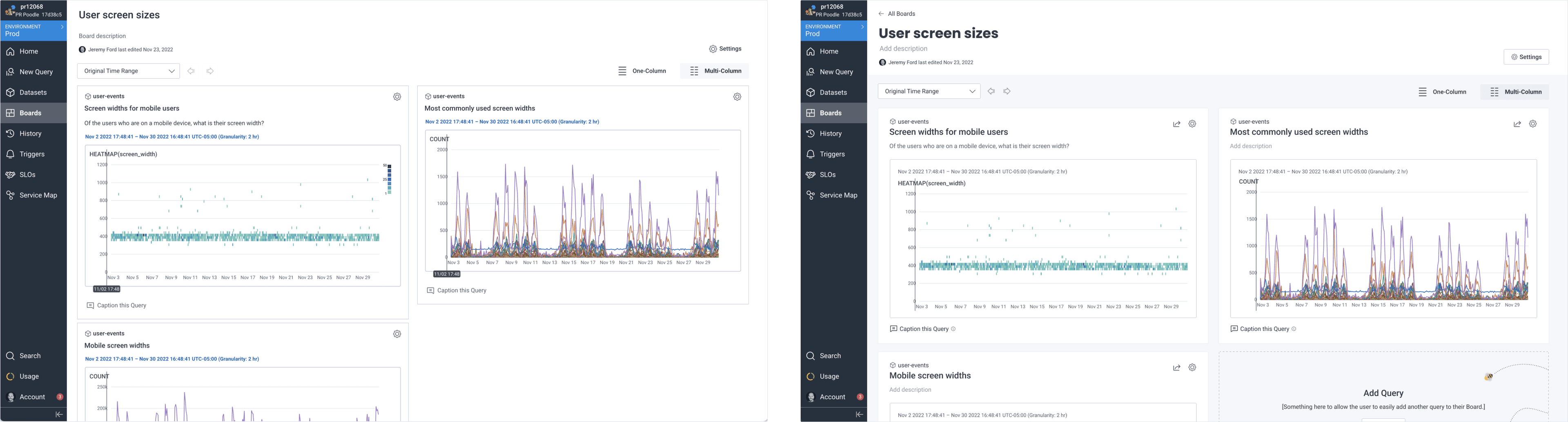Viewport: 1568px width, 422px height.
Task: Open Original Time Range dropdown in left window
Action: coord(129,71)
